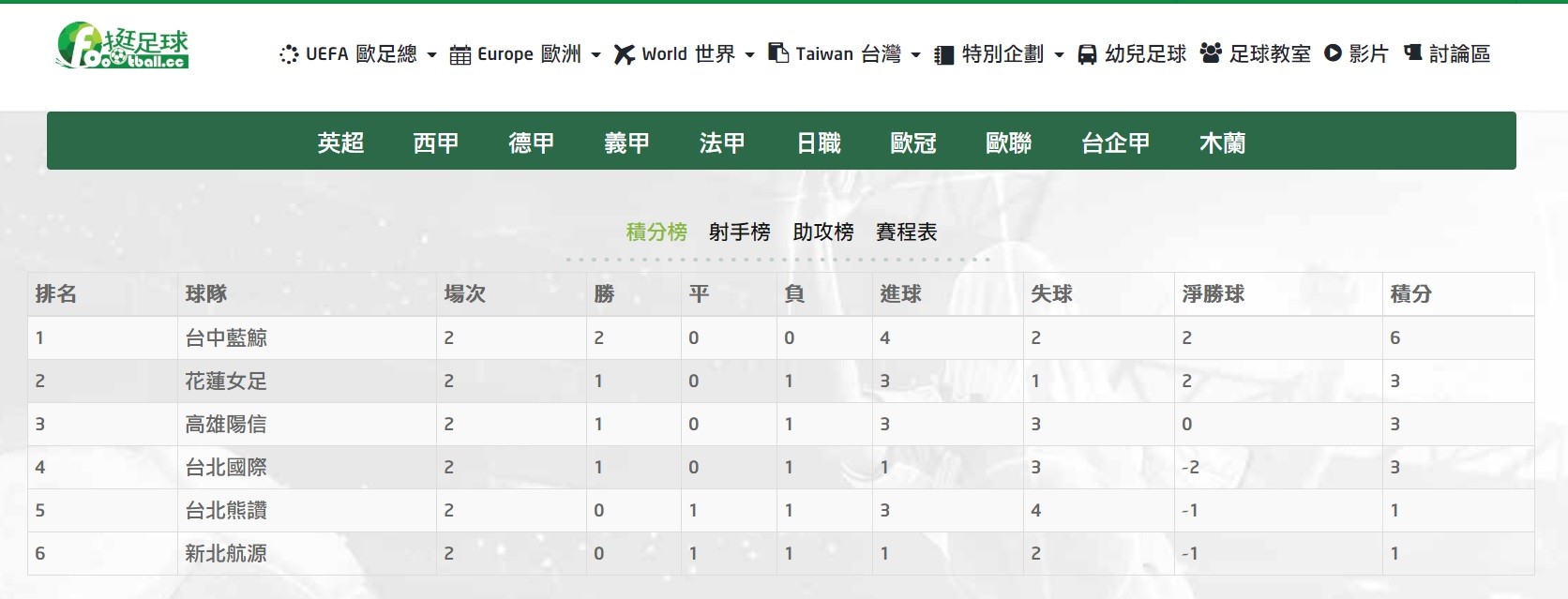Click 台中藍鯨's points value 6
Viewport: 1568px width, 599px height.
(x=1395, y=337)
